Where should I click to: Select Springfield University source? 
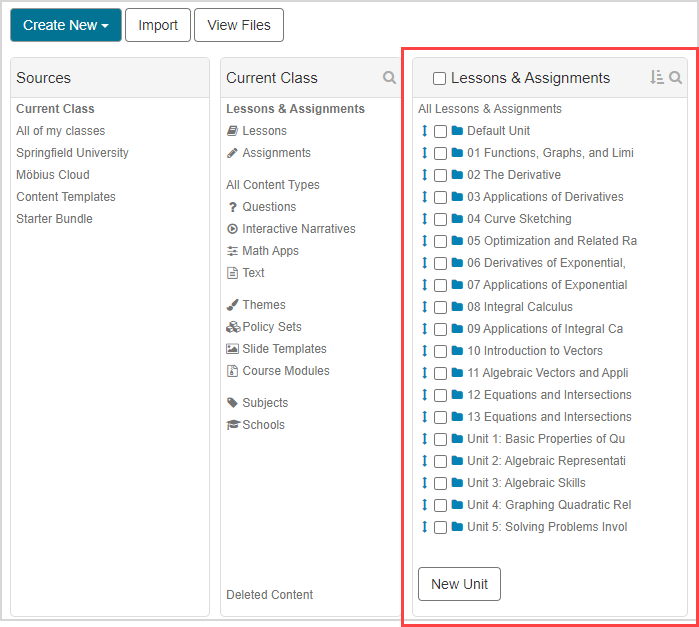pos(72,153)
